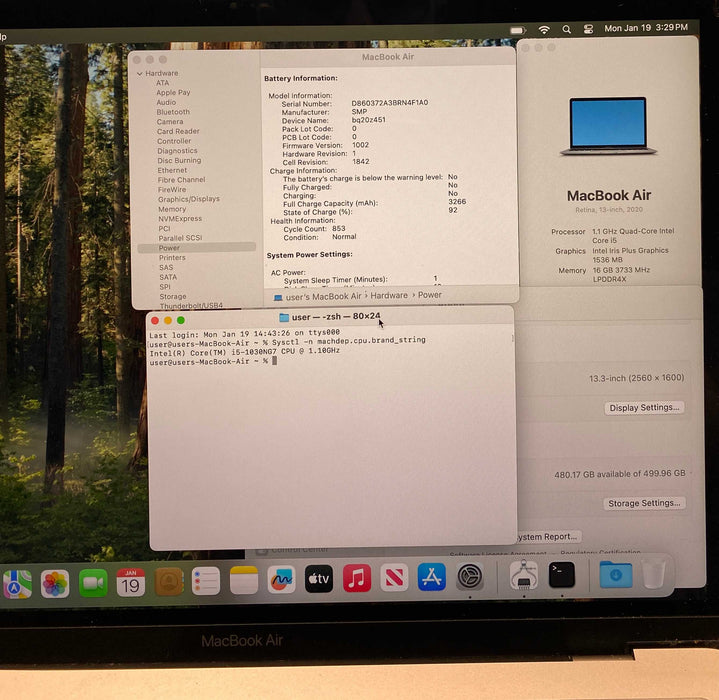Open Spotlight search in the menu bar
The height and width of the screenshot is (700, 719).
point(567,30)
